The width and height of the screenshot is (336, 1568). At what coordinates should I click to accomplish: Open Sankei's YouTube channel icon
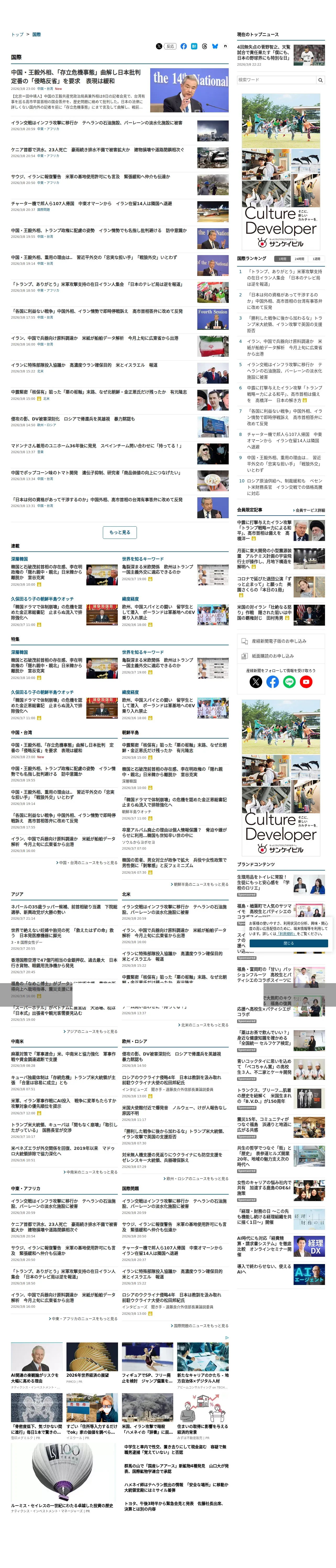tap(306, 682)
